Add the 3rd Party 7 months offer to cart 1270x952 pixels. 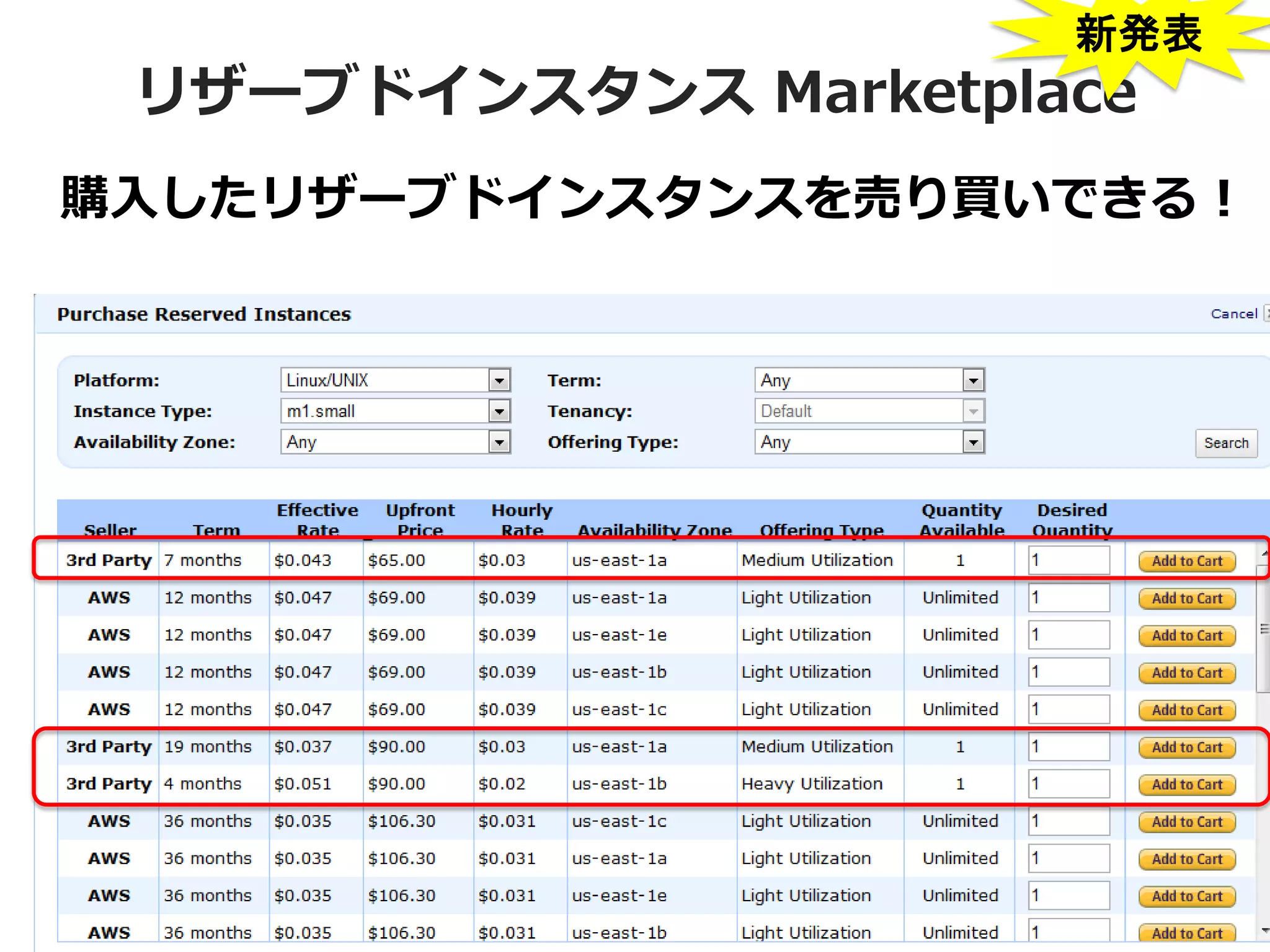(1187, 561)
